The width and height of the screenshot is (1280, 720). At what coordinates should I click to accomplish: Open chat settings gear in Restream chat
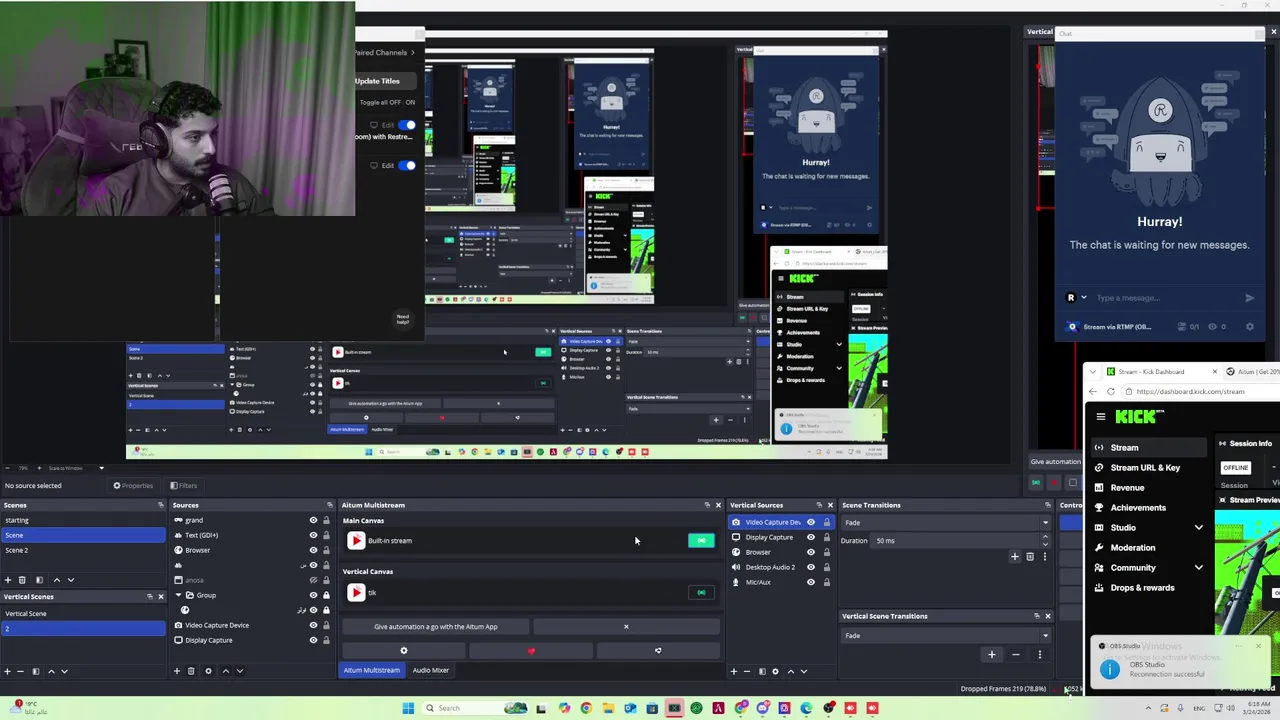click(x=1249, y=327)
